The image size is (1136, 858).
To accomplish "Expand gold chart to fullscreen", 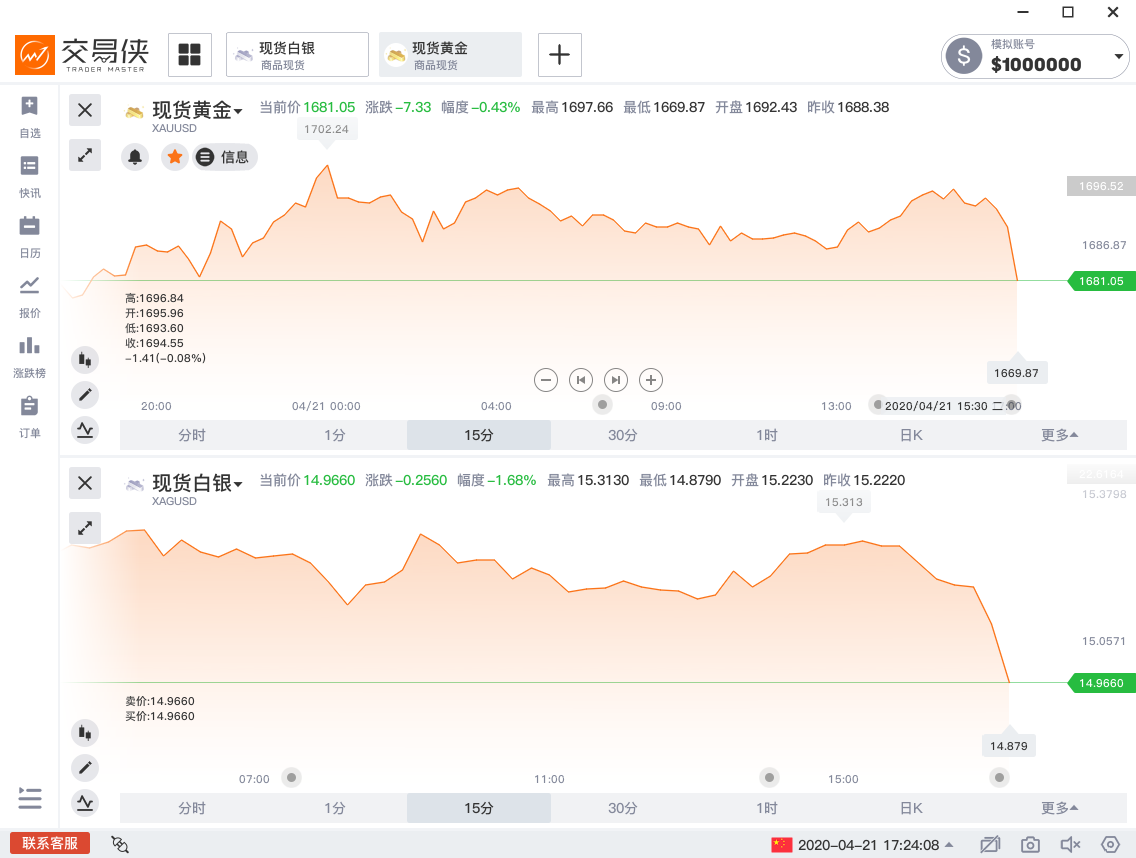I will point(85,154).
